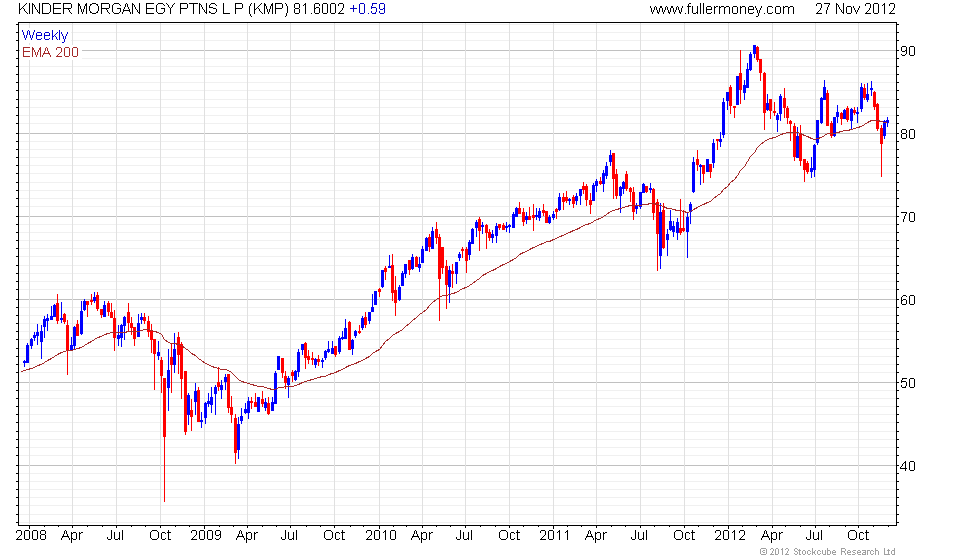The width and height of the screenshot is (980, 560).
Task: Click the 80 price axis label
Action: pyautogui.click(x=908, y=134)
